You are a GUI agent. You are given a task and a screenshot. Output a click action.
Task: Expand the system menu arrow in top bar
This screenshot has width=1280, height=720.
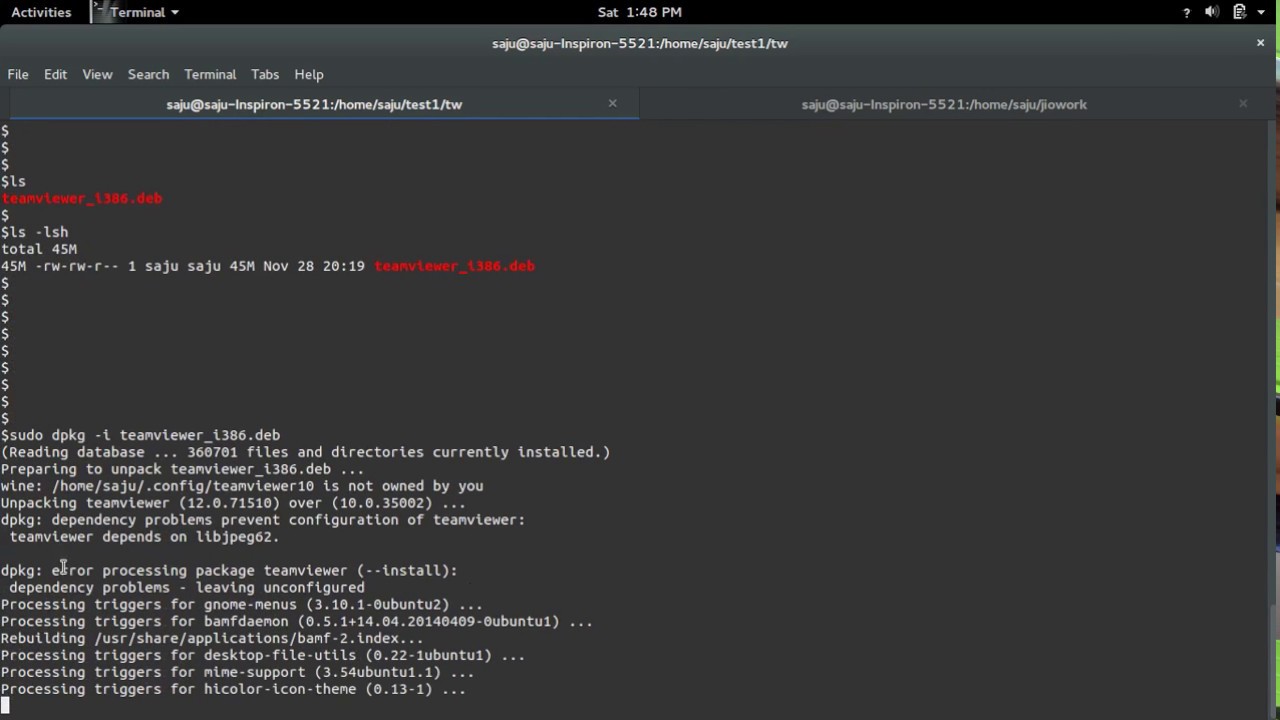(x=1262, y=12)
